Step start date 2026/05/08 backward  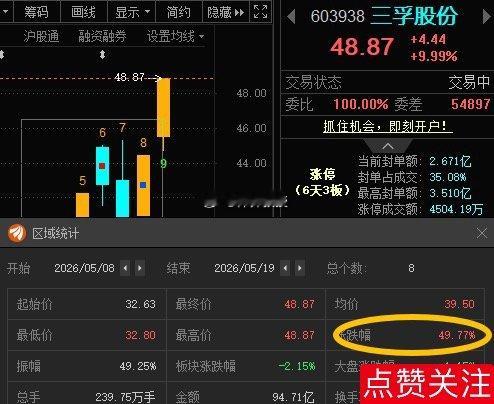coord(125,268)
